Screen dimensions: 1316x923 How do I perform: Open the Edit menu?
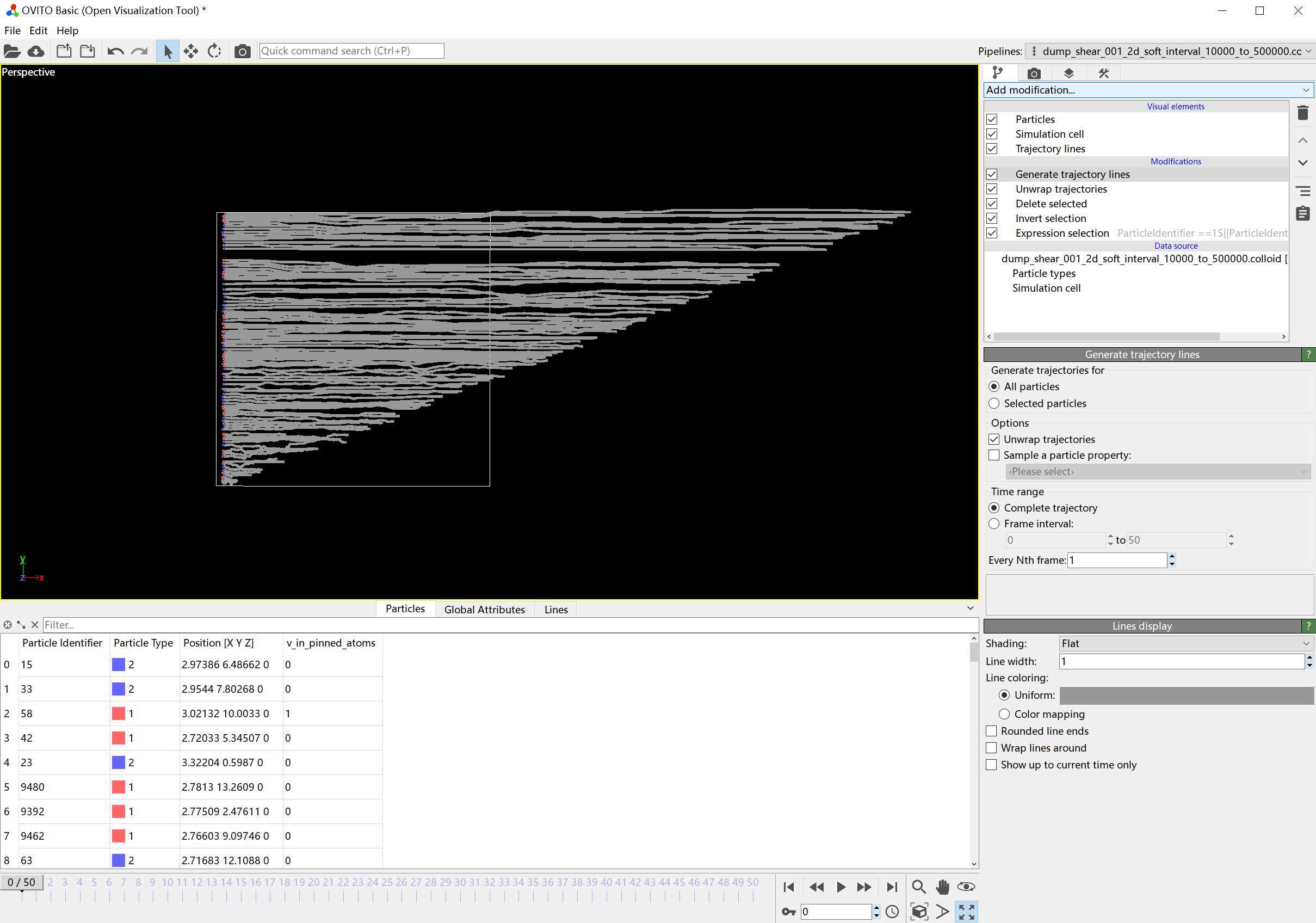coord(38,30)
